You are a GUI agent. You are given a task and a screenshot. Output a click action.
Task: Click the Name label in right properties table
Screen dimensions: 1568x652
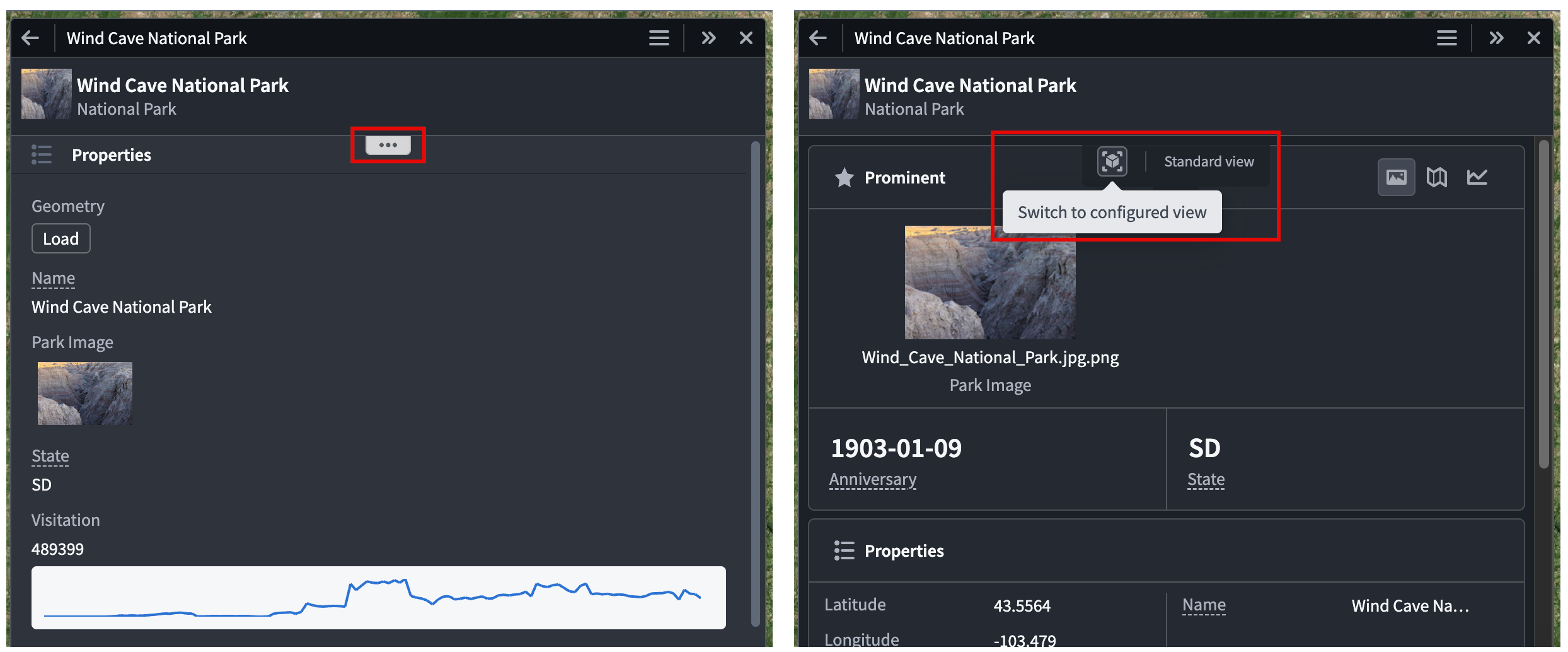(1204, 605)
